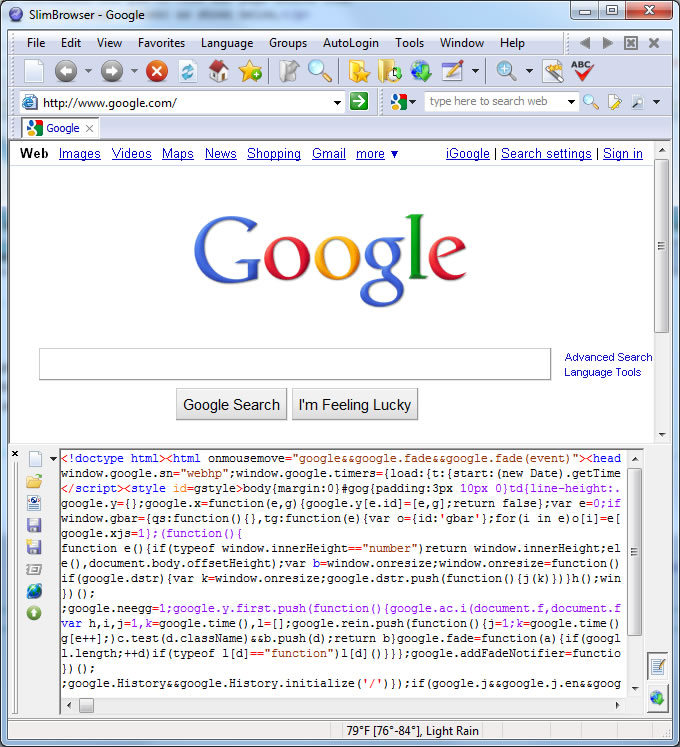This screenshot has height=747, width=680.
Task: Open the Tools menu
Action: [x=409, y=43]
